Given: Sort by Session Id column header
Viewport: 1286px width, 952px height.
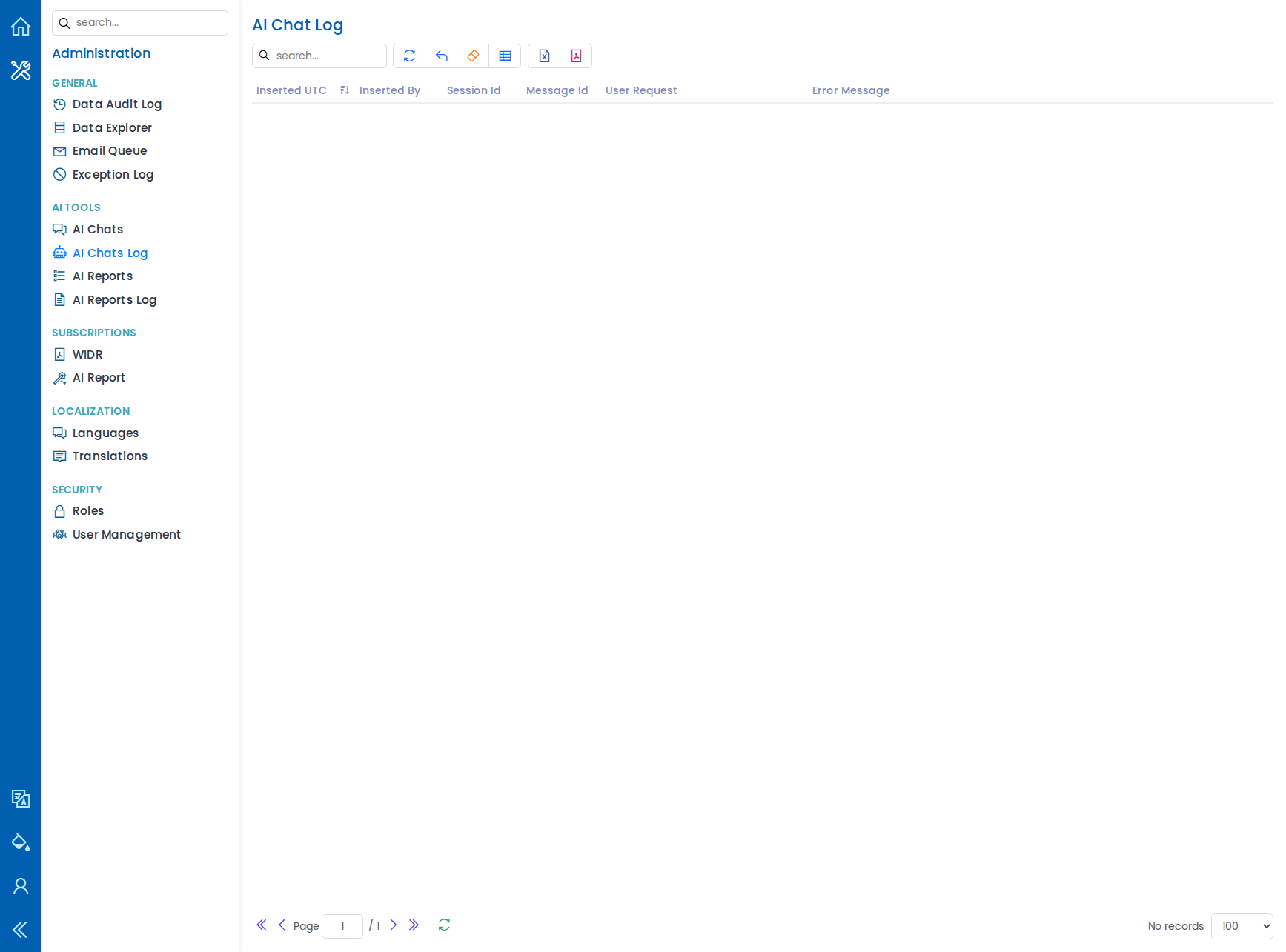Looking at the screenshot, I should pos(474,90).
